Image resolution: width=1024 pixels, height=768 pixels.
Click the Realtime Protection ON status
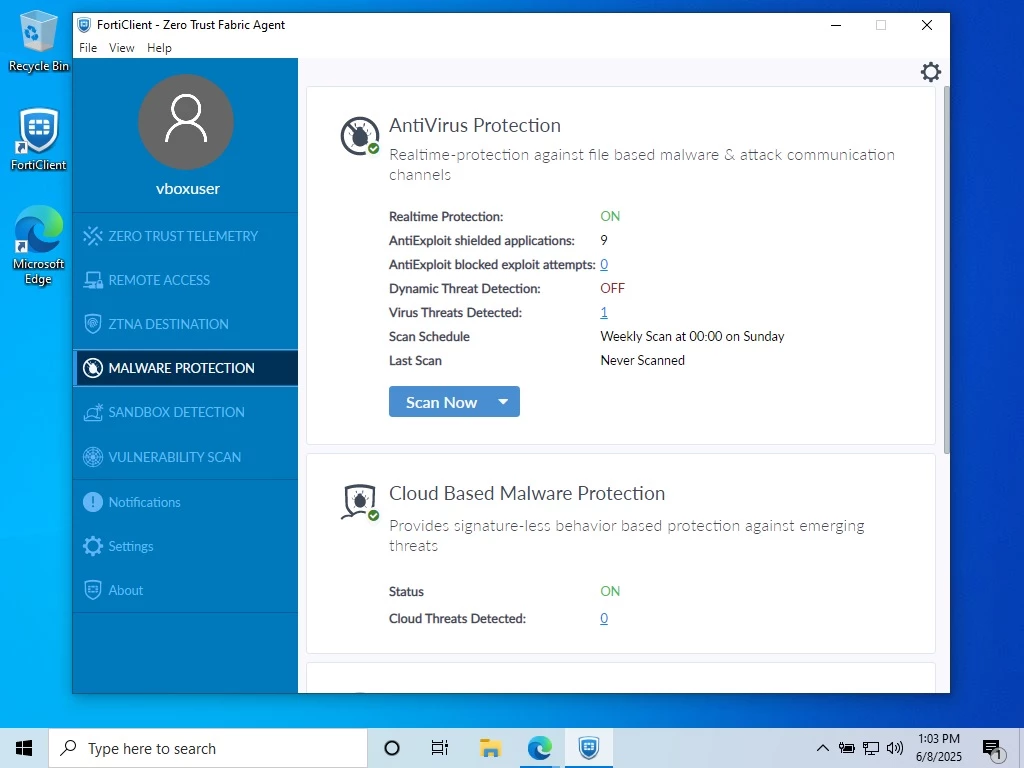610,216
